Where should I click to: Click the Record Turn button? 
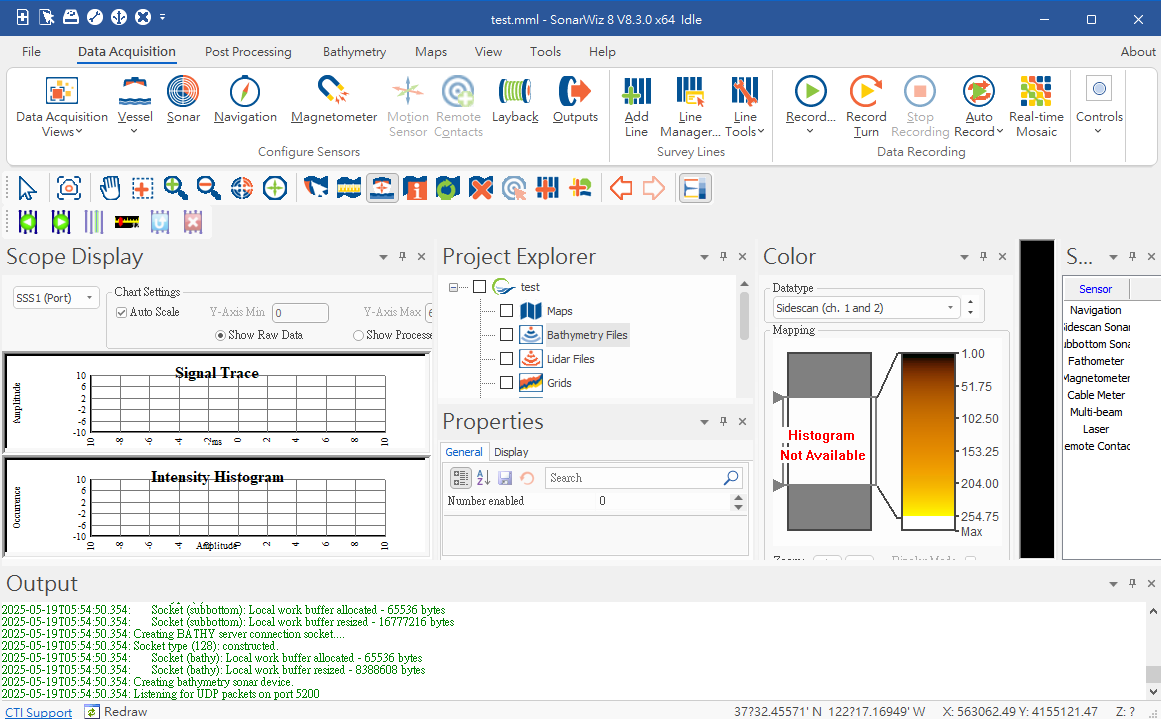[866, 107]
